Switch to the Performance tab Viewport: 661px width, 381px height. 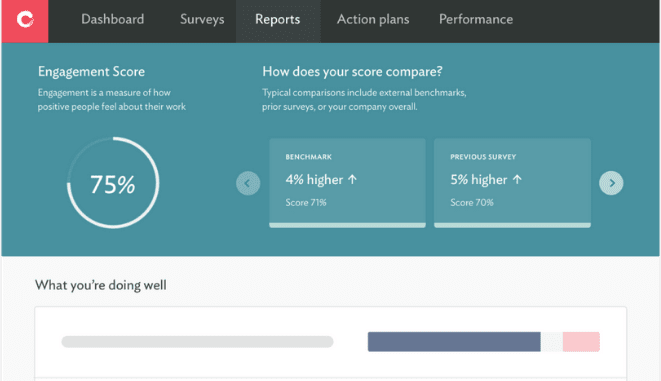(476, 19)
